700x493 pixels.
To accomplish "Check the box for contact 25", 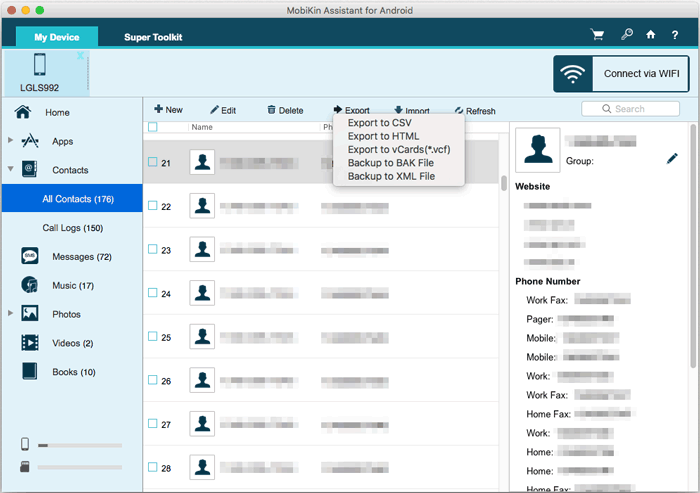I will tap(153, 336).
